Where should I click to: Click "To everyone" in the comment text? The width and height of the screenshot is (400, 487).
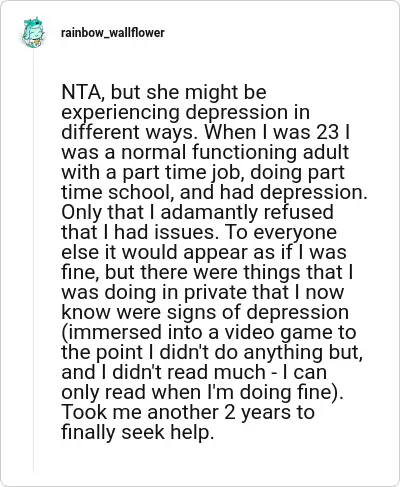[x=281, y=232]
